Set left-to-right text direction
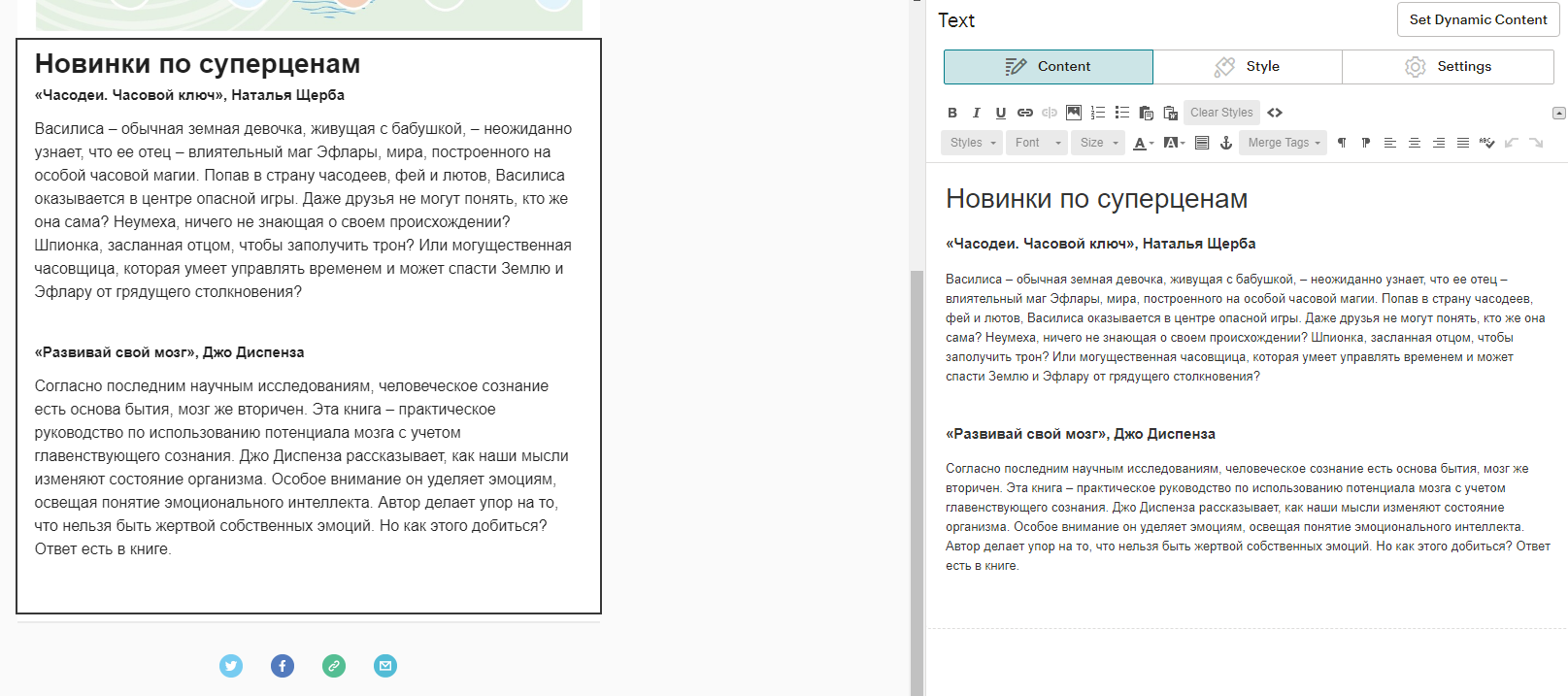This screenshot has height=696, width=1568. tap(1342, 143)
